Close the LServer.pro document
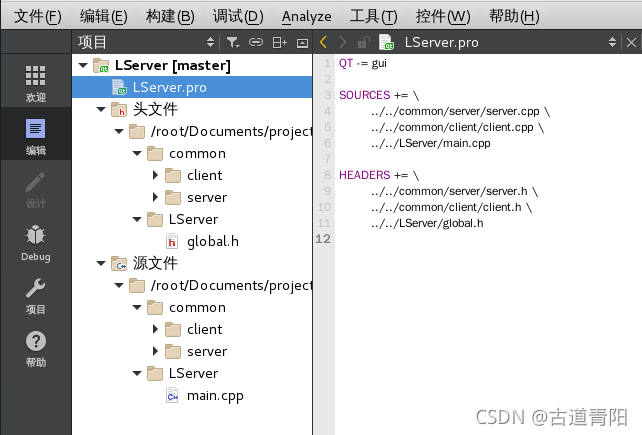642x435 pixels. [631, 42]
